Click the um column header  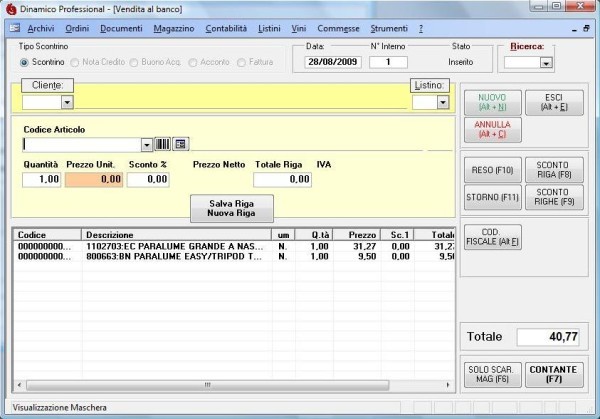pyautogui.click(x=283, y=235)
